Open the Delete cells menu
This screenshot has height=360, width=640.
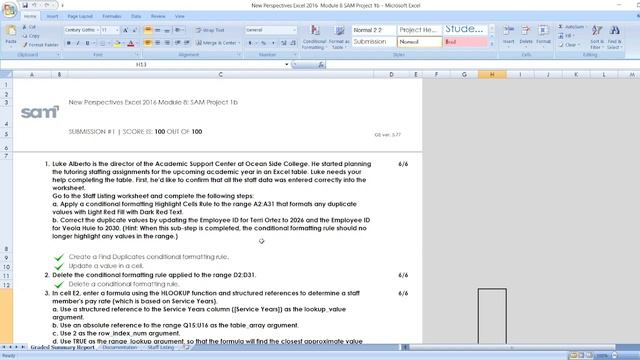pyautogui.click(x=526, y=36)
